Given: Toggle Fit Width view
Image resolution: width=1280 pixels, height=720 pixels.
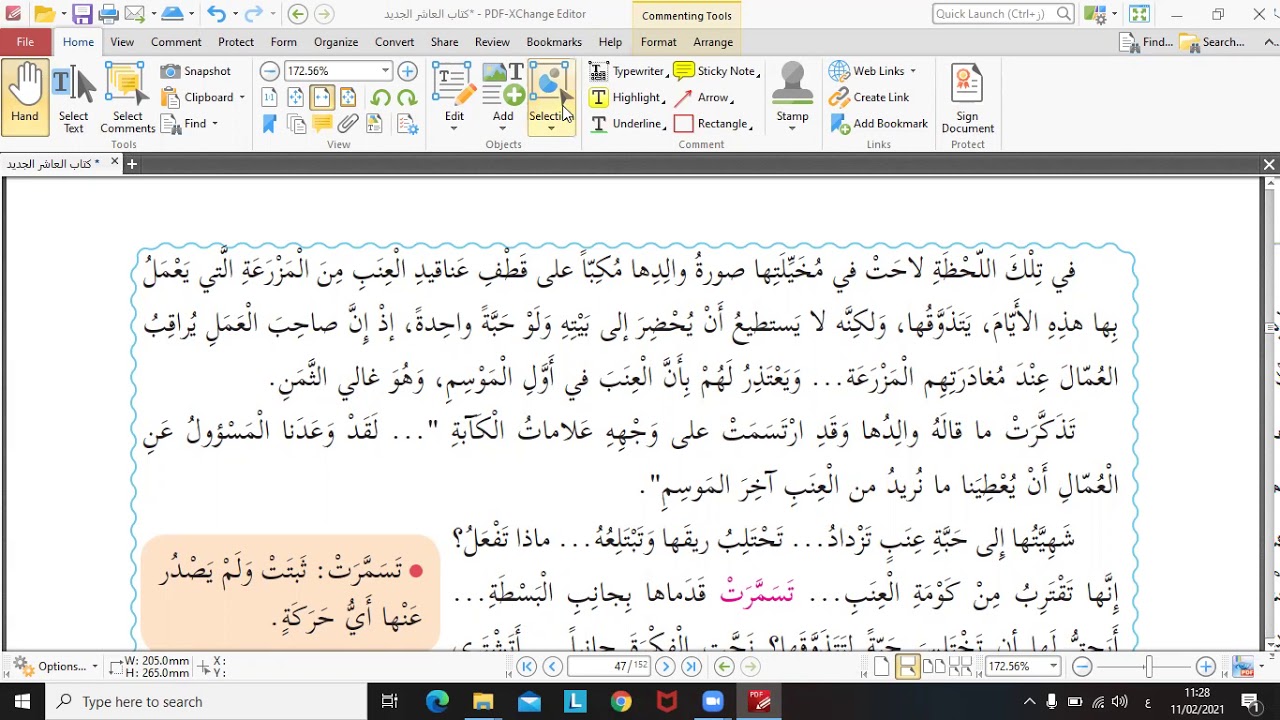Looking at the screenshot, I should pos(321,97).
